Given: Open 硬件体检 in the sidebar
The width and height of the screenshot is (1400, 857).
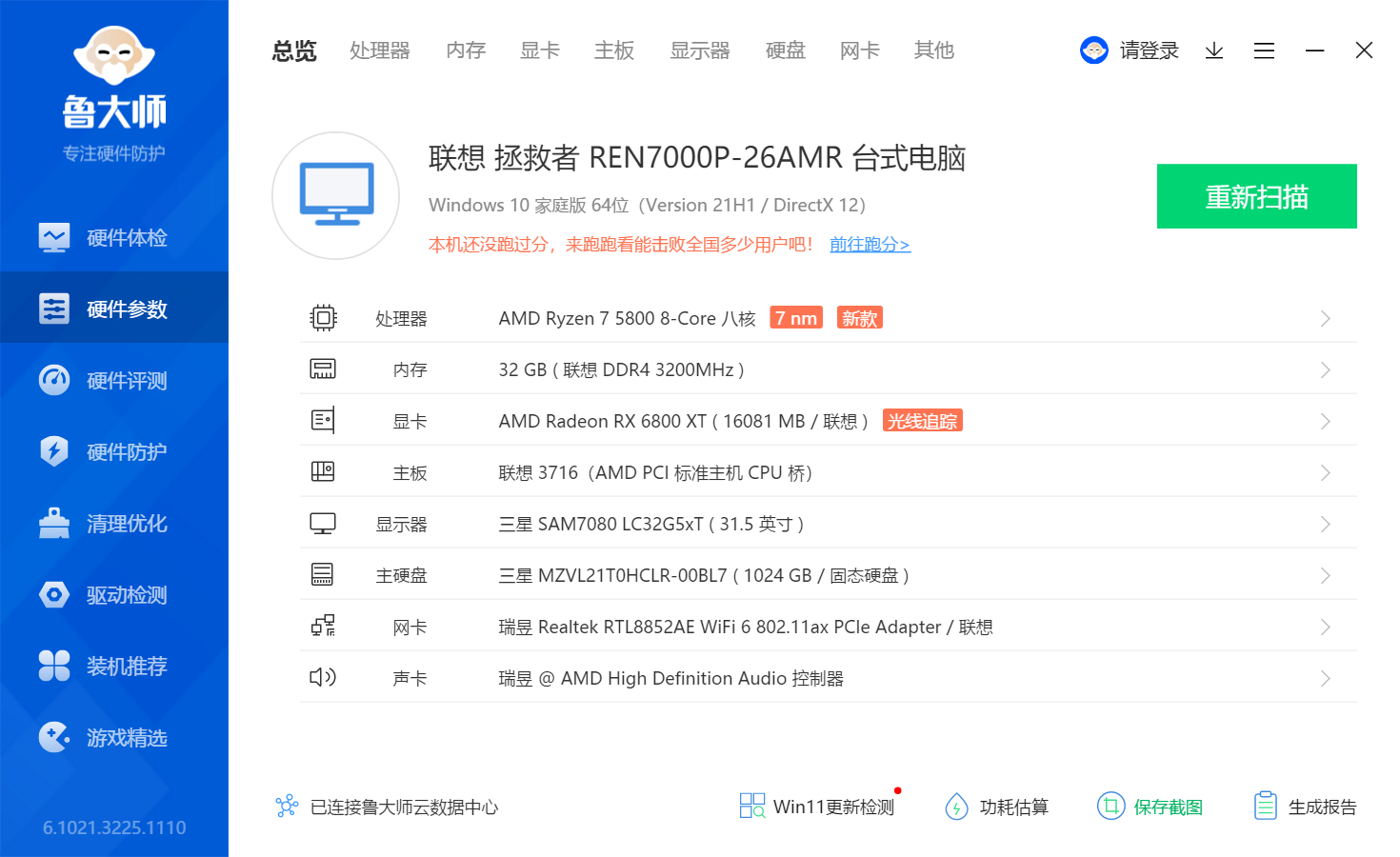Looking at the screenshot, I should click(x=114, y=237).
